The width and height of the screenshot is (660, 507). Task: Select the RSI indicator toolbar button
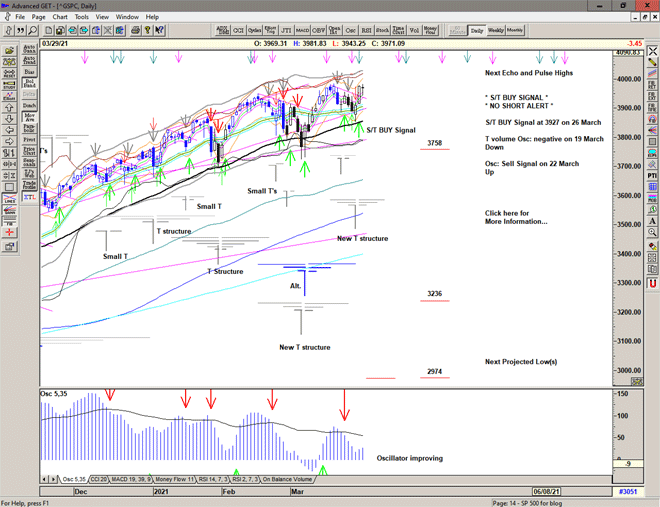[366, 30]
